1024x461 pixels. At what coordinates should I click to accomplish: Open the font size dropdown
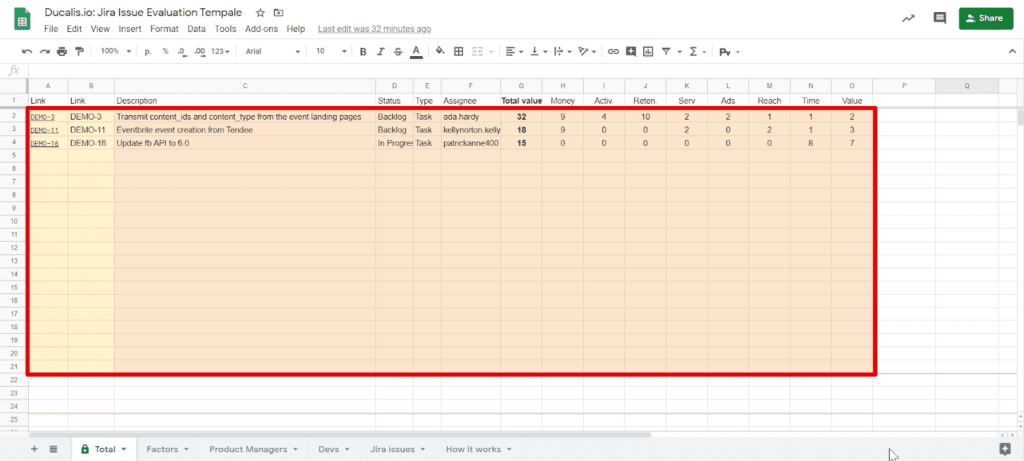[327, 51]
